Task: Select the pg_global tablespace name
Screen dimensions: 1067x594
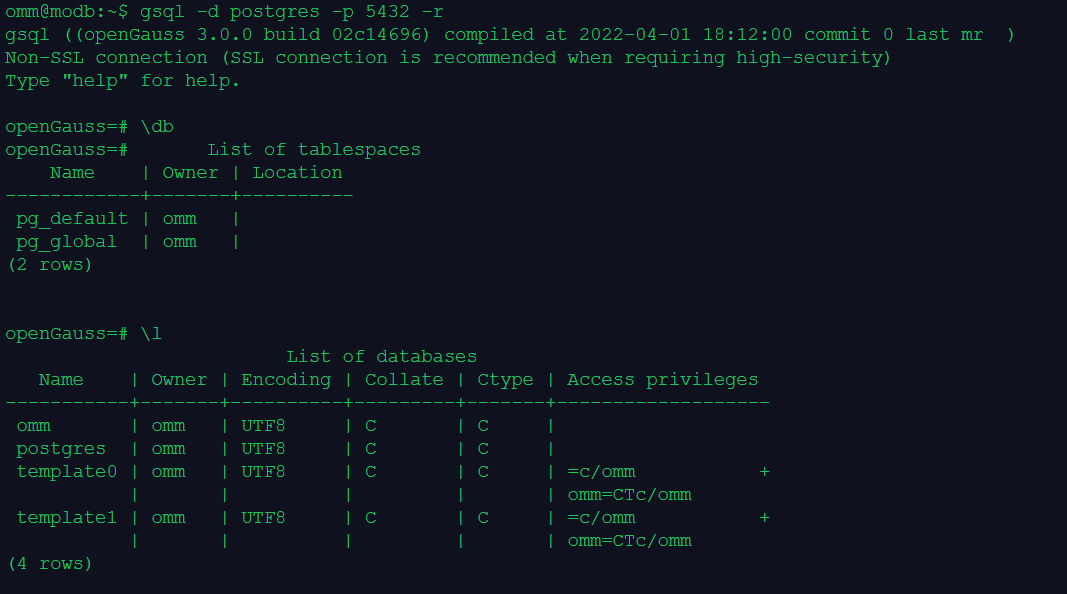Action: (x=66, y=241)
